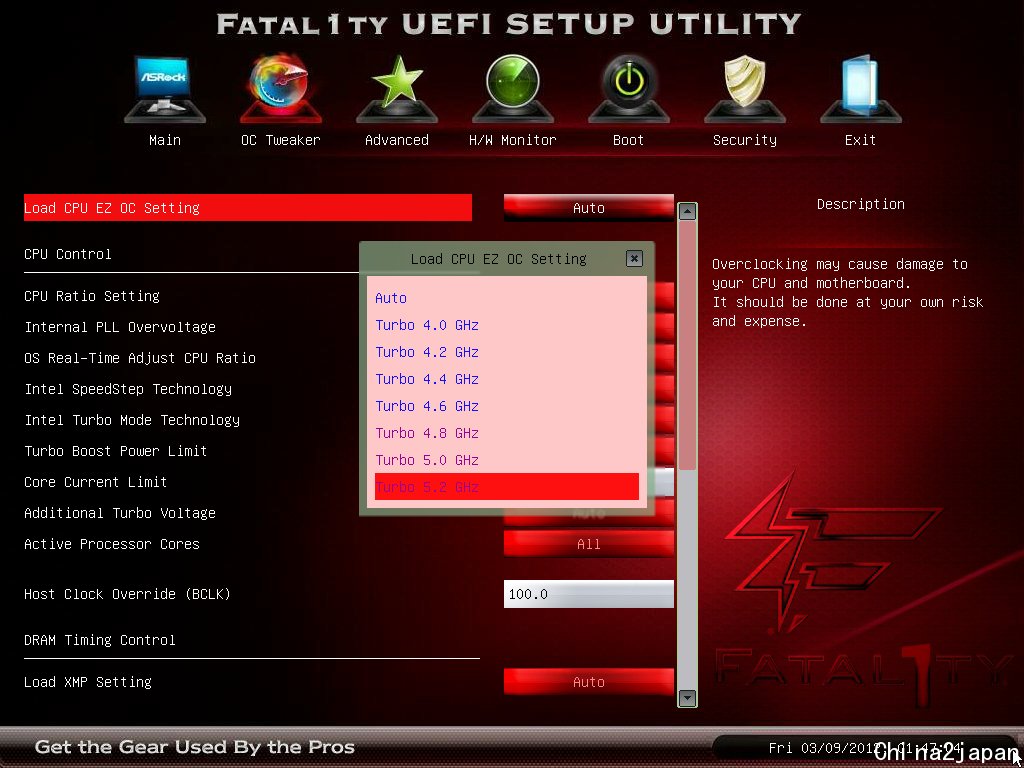Viewport: 1024px width, 768px height.
Task: Click the settings list scrollbar thumb
Action: point(687,345)
